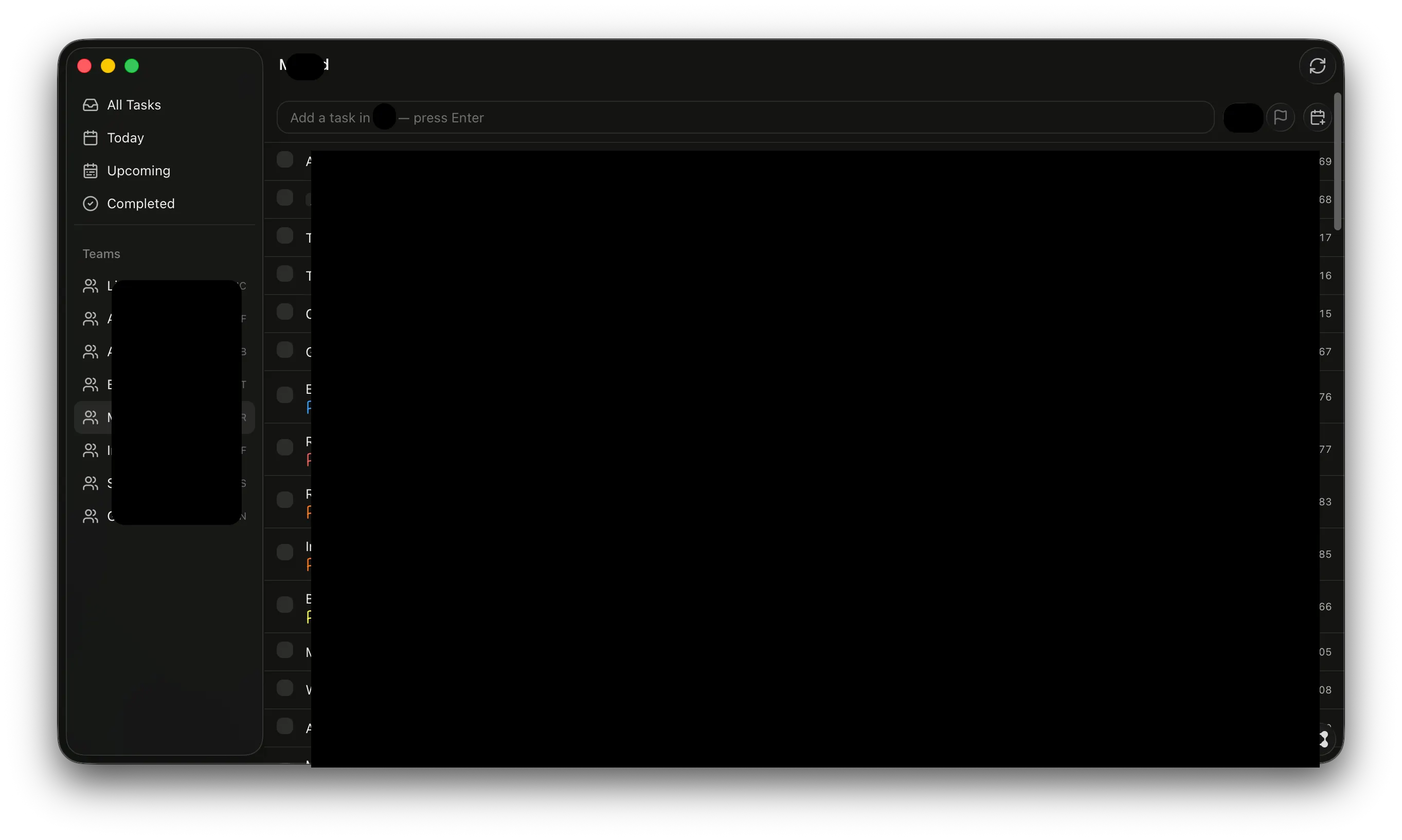Open the team starting with I ending F
This screenshot has width=1402, height=840.
164,450
